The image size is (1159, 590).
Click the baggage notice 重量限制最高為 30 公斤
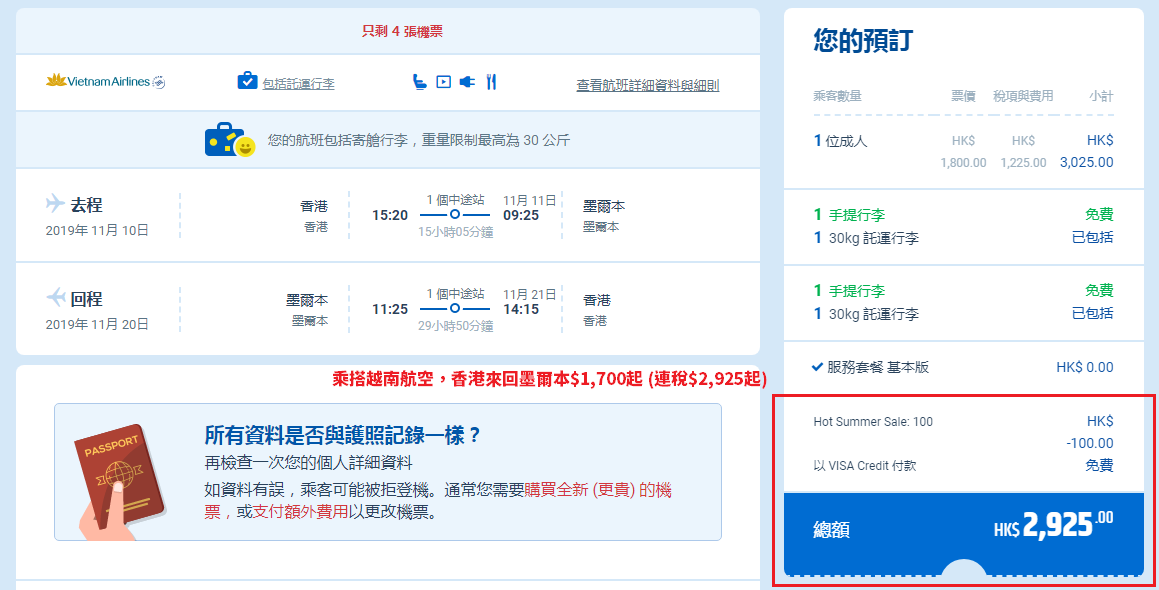[x=495, y=140]
